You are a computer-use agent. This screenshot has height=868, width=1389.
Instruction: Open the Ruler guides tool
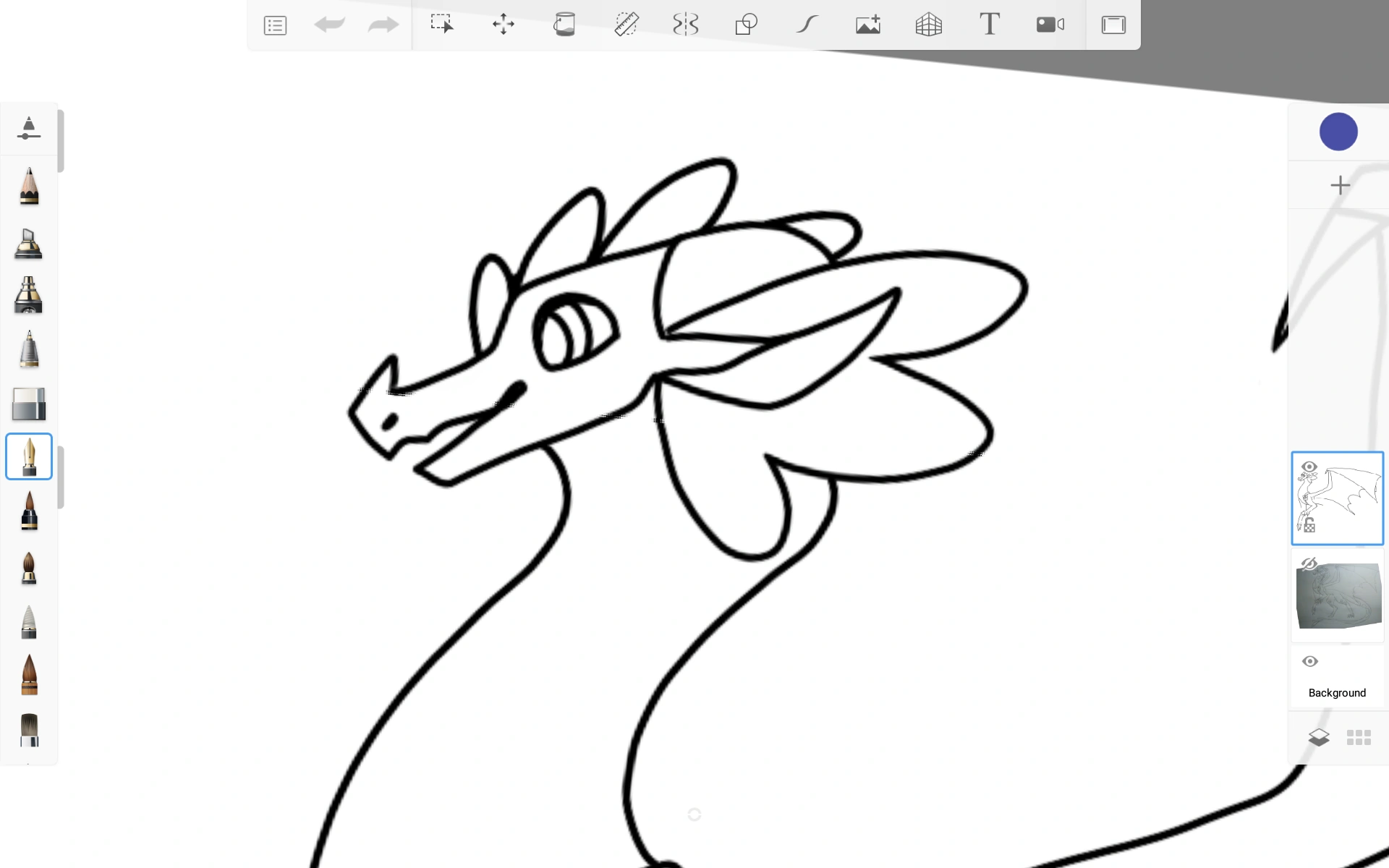[x=626, y=25]
